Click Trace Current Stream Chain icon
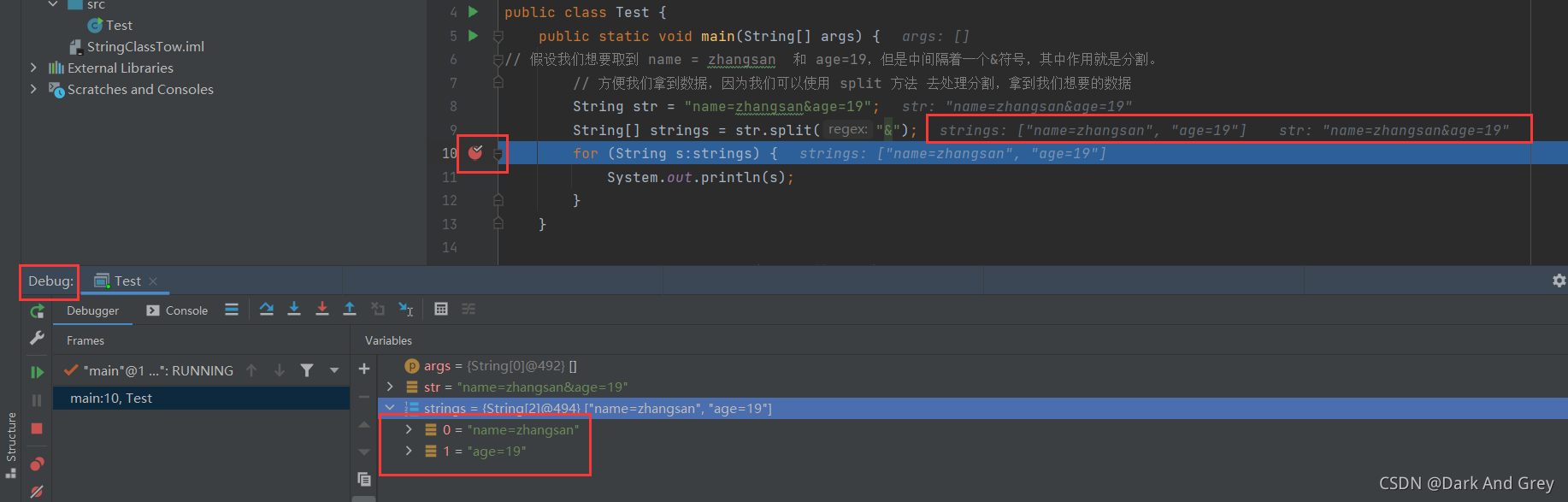The width and height of the screenshot is (1568, 502). 469,310
